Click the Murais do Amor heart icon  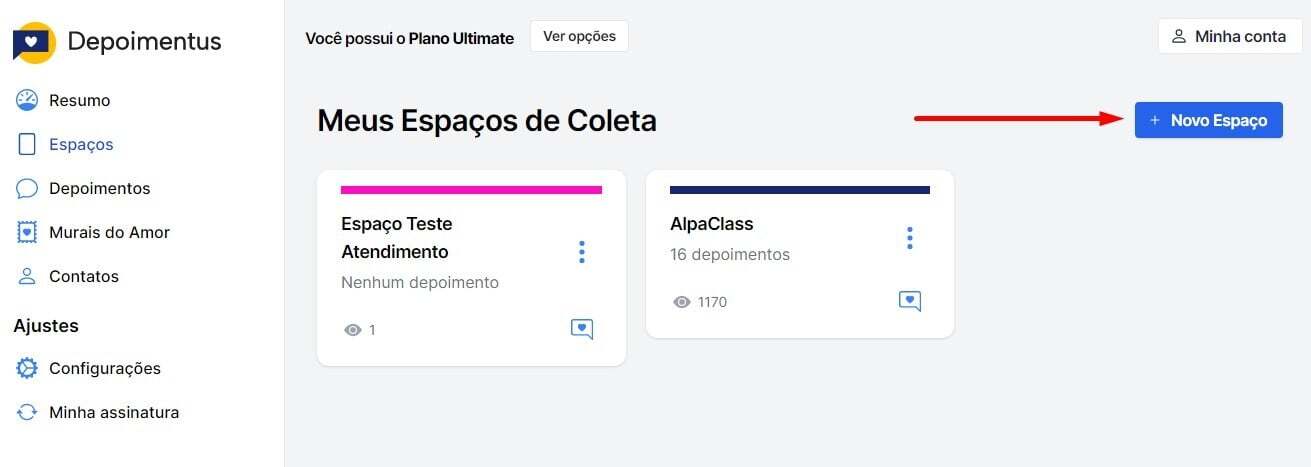tap(27, 232)
